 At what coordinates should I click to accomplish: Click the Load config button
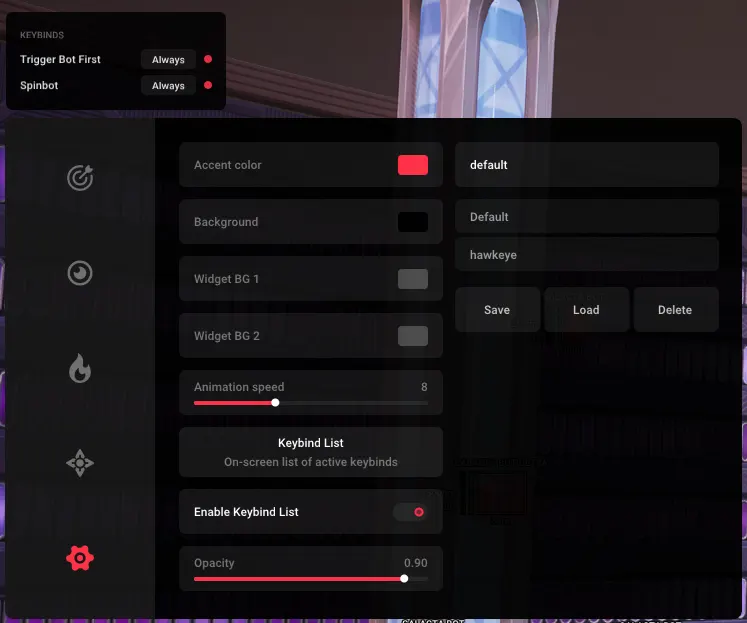[x=586, y=310]
